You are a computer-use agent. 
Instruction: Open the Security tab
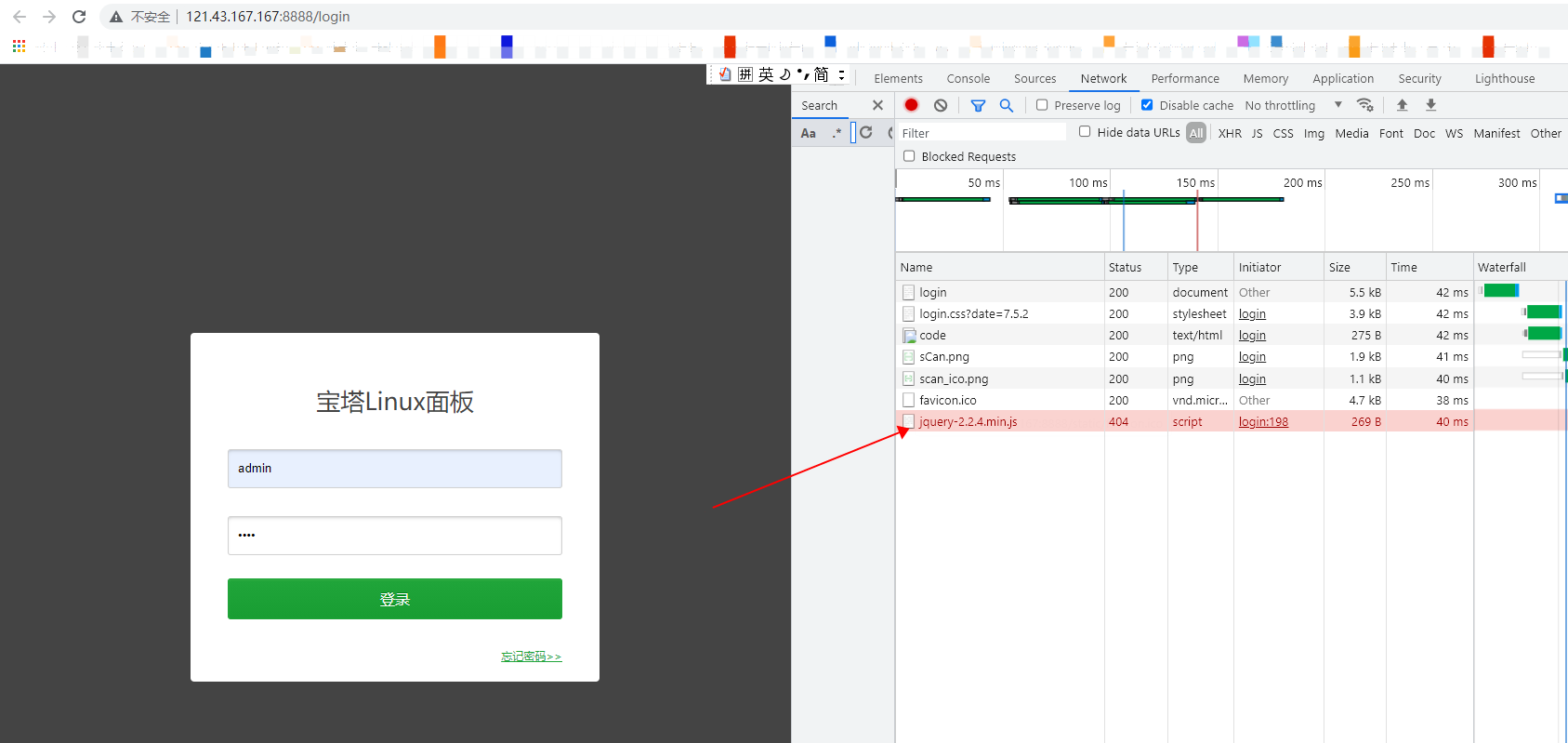tap(1419, 79)
